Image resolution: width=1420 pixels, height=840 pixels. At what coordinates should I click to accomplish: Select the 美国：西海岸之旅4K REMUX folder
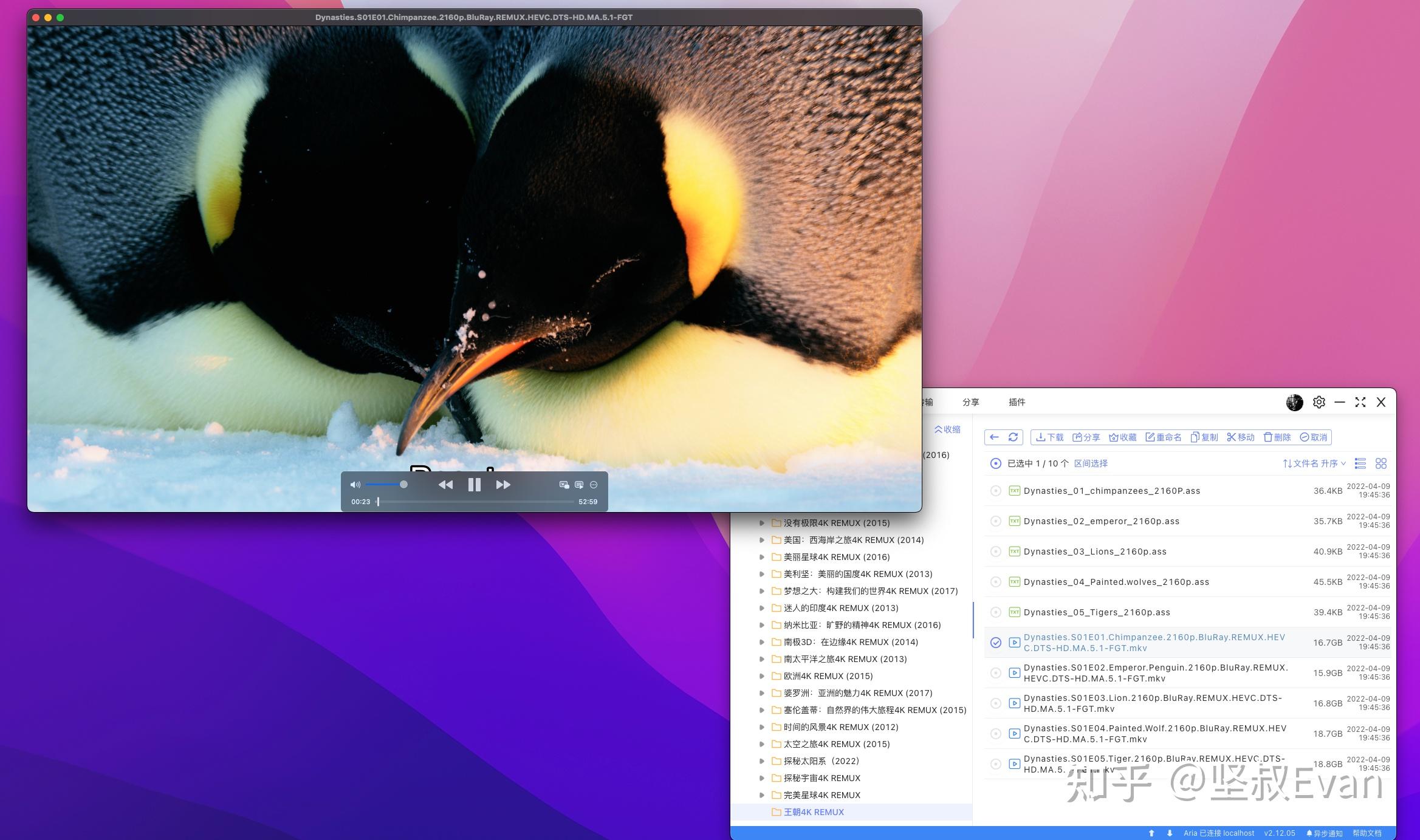click(x=854, y=540)
